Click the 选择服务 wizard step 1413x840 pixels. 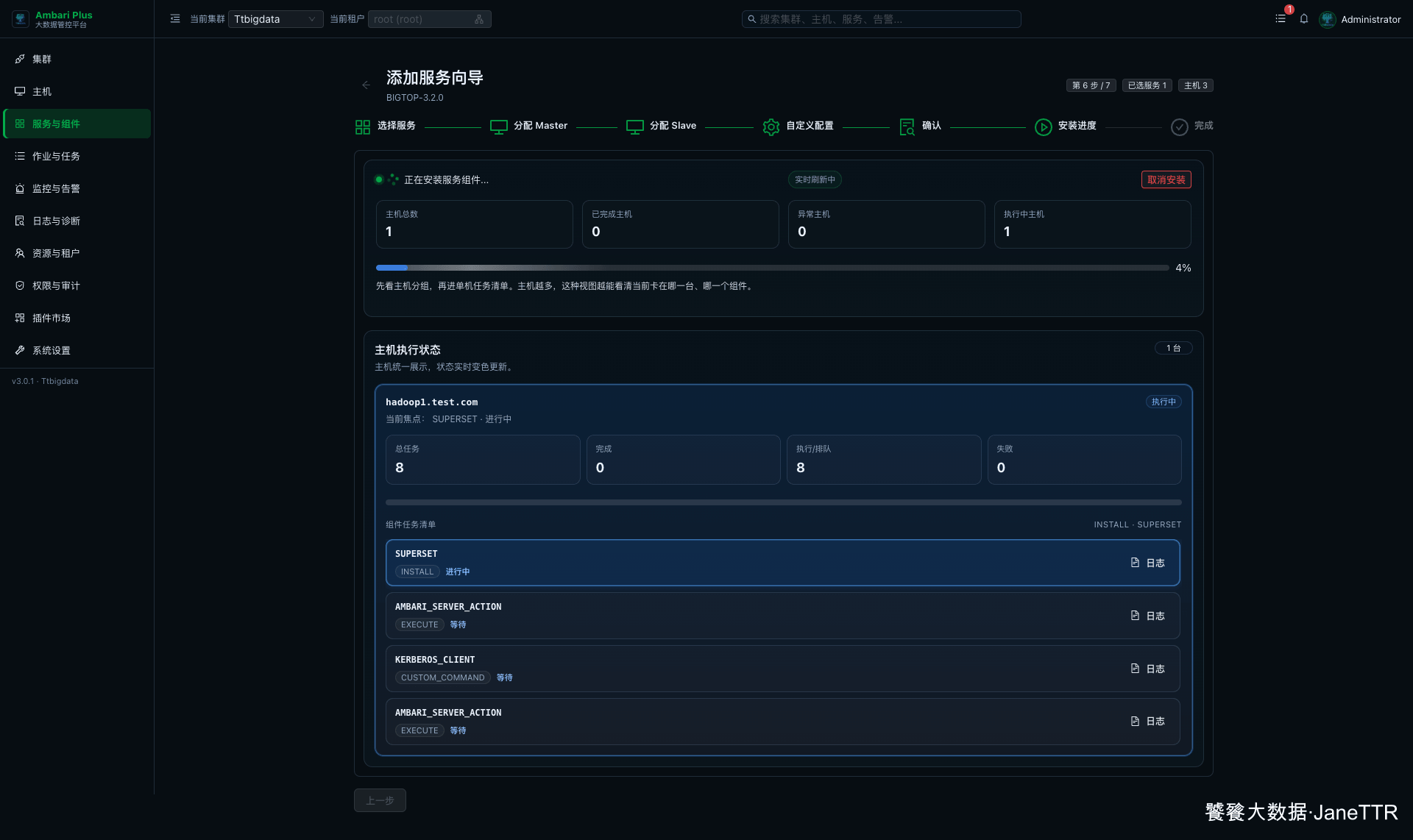tap(385, 127)
